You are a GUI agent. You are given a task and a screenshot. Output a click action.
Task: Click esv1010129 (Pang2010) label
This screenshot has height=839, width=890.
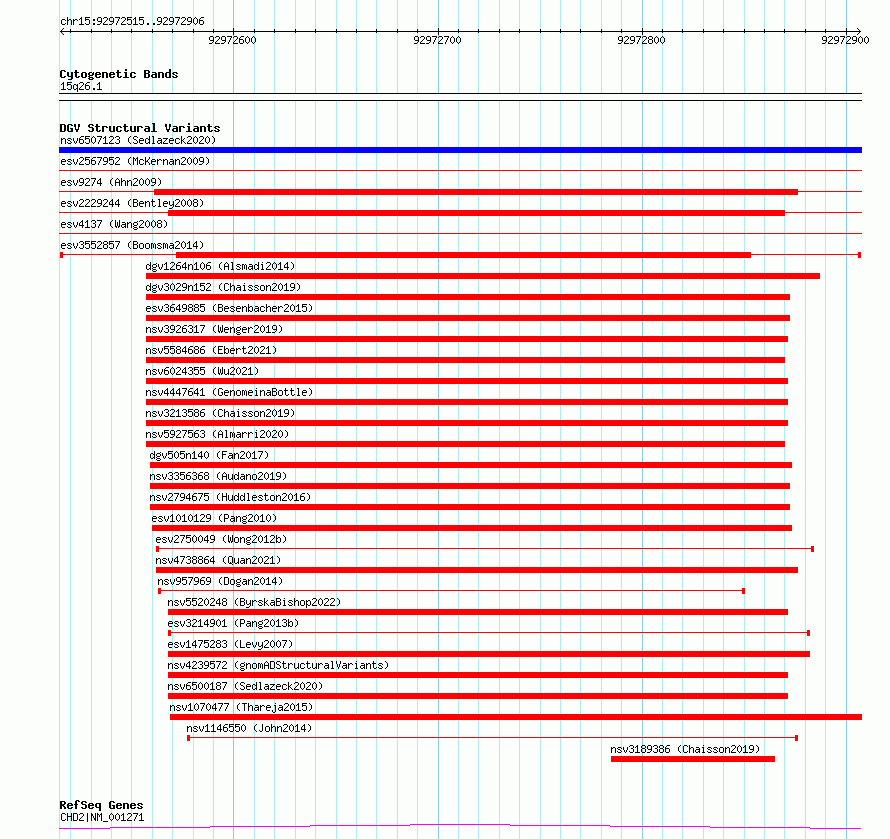pyautogui.click(x=214, y=518)
